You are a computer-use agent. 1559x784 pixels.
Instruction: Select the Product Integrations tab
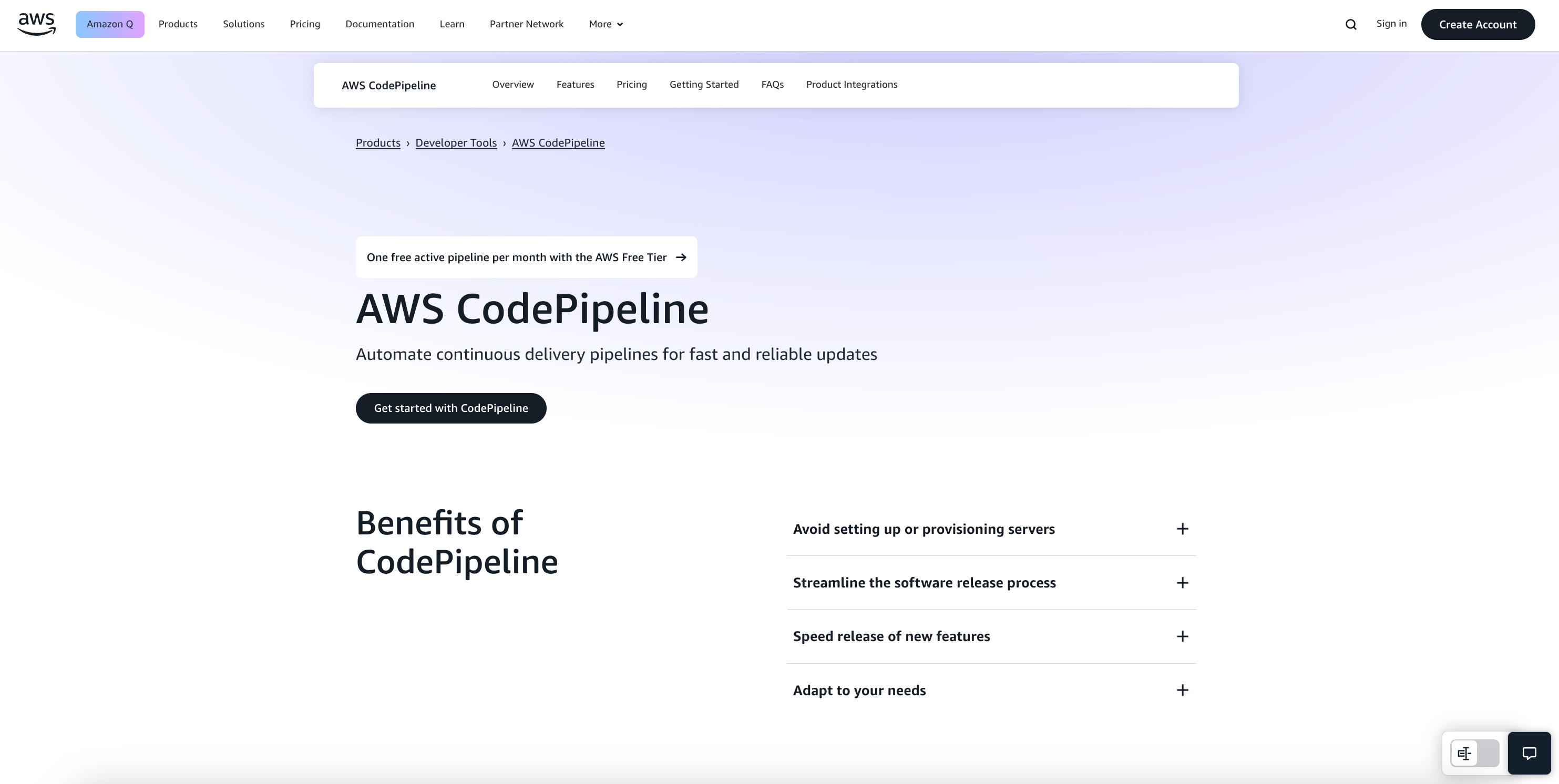pos(852,85)
